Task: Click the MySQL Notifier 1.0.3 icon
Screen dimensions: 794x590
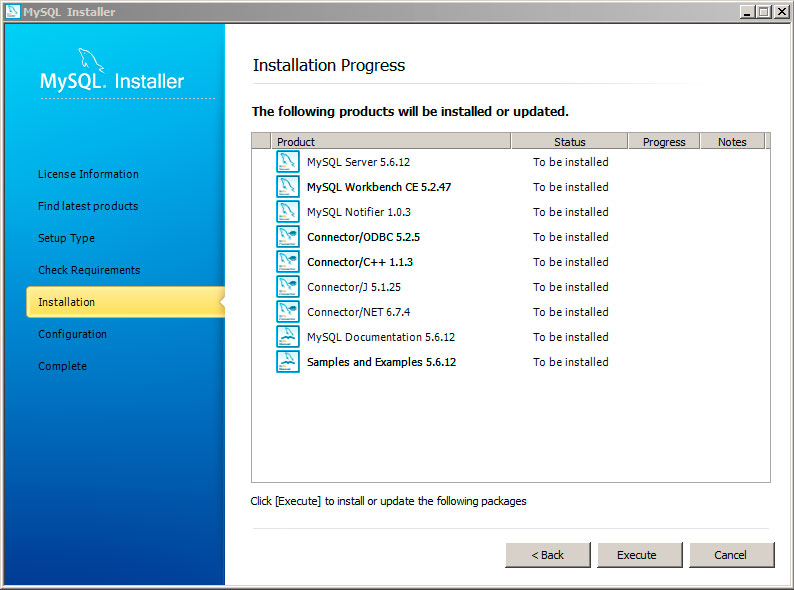Action: click(288, 212)
